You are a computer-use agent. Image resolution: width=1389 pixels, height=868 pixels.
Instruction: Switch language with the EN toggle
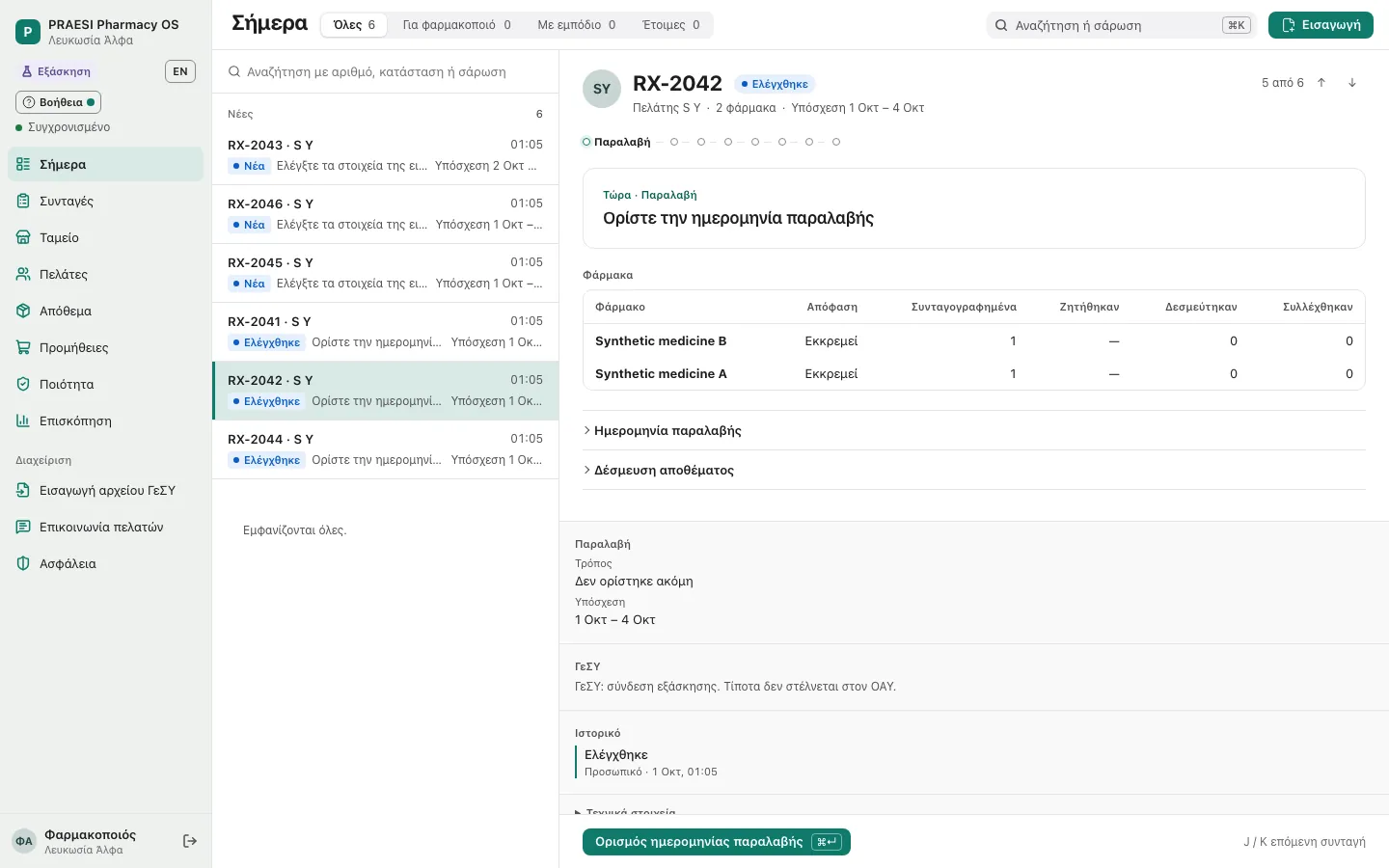pyautogui.click(x=180, y=71)
